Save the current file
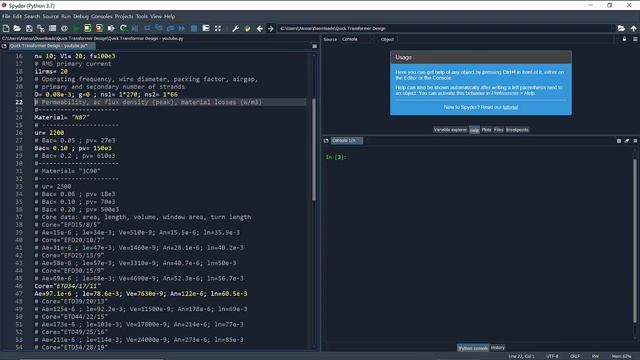Image resolution: width=640 pixels, height=360 pixels. 29,28
